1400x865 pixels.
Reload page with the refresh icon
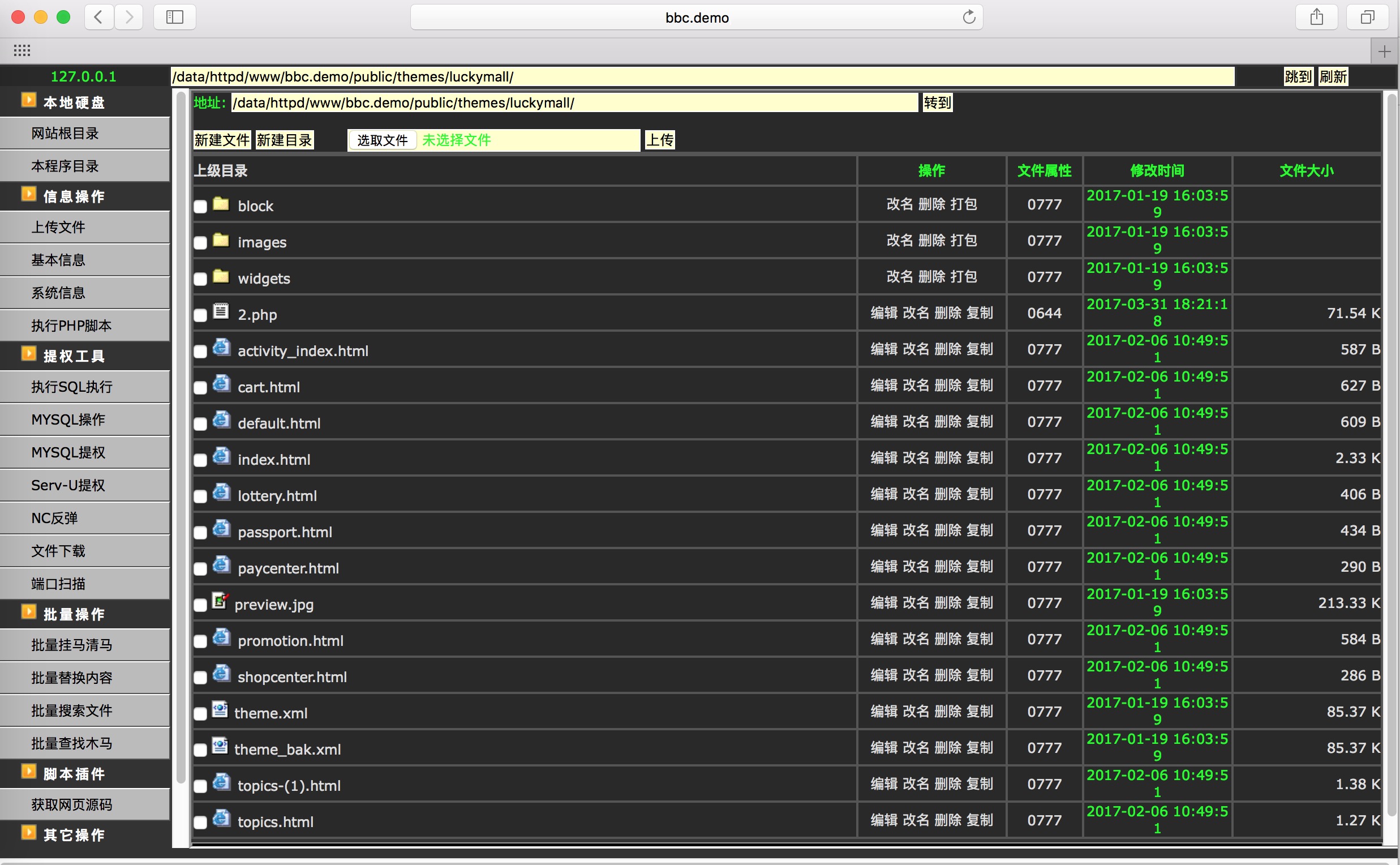969,17
